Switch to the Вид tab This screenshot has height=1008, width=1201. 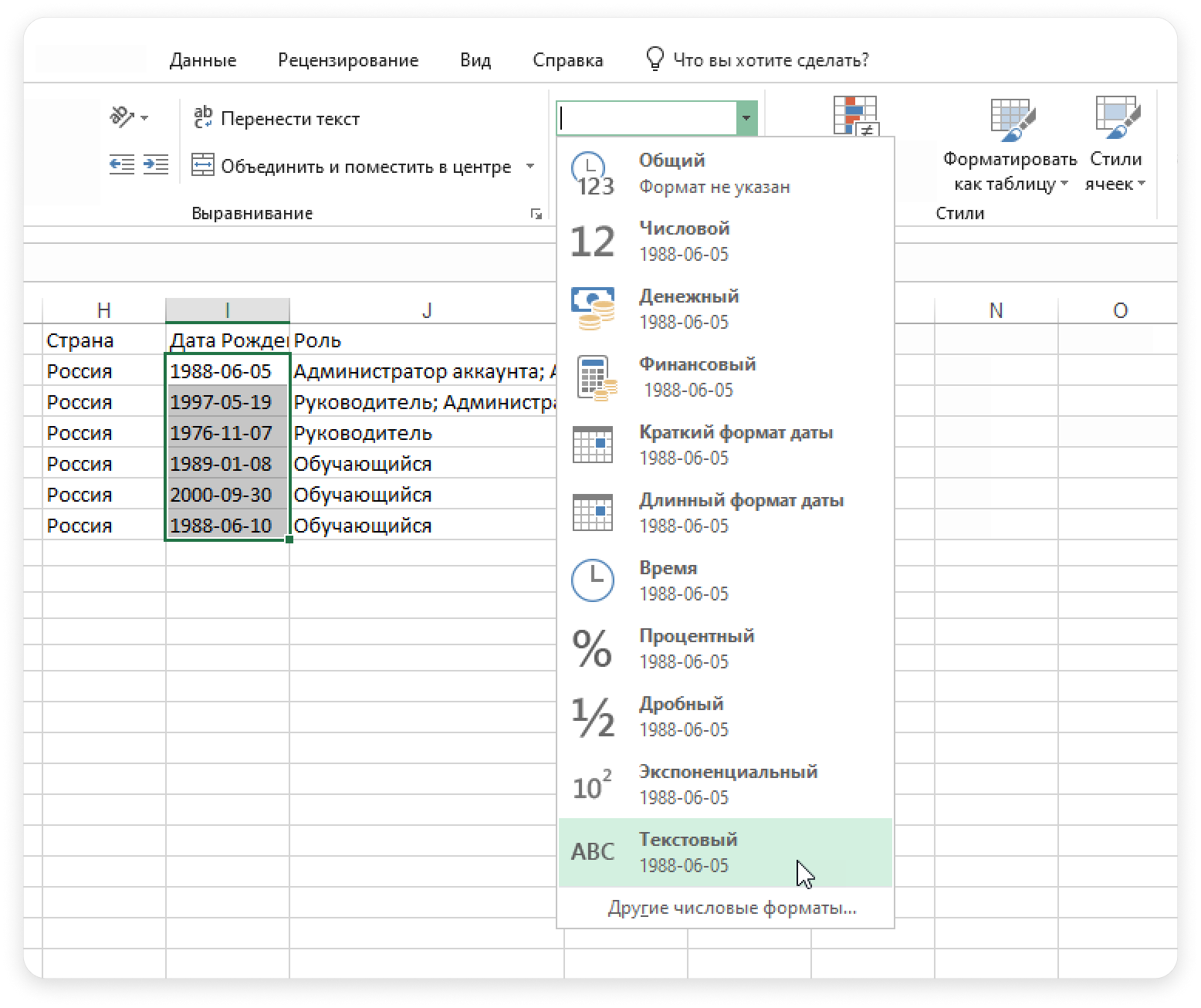pyautogui.click(x=475, y=60)
